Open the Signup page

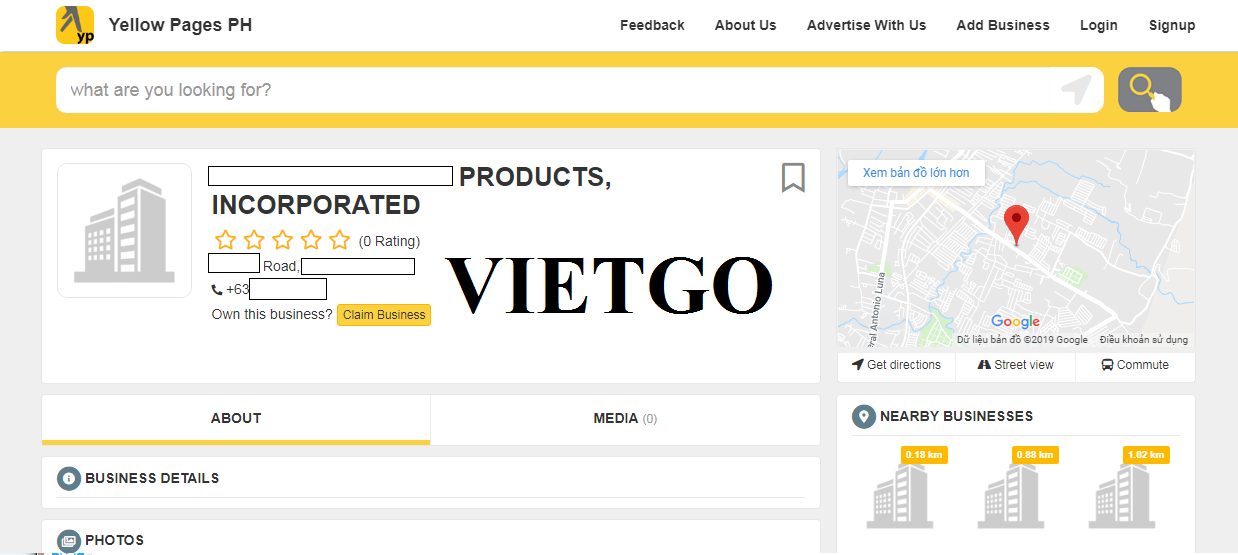click(x=1172, y=25)
